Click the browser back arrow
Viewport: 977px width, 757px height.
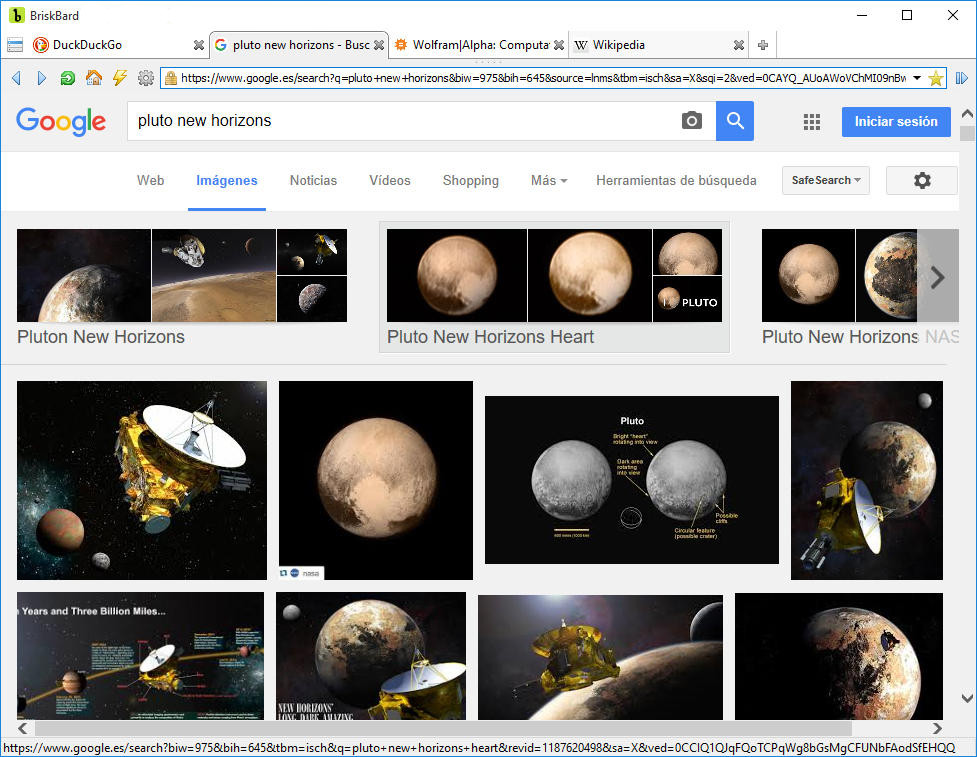click(17, 78)
